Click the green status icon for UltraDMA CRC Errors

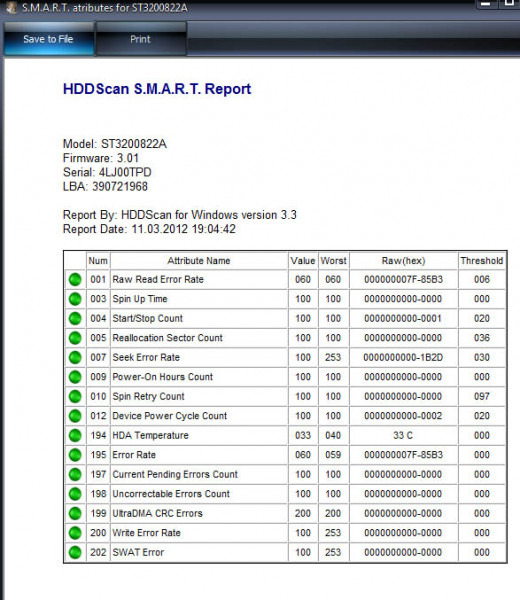tap(75, 514)
